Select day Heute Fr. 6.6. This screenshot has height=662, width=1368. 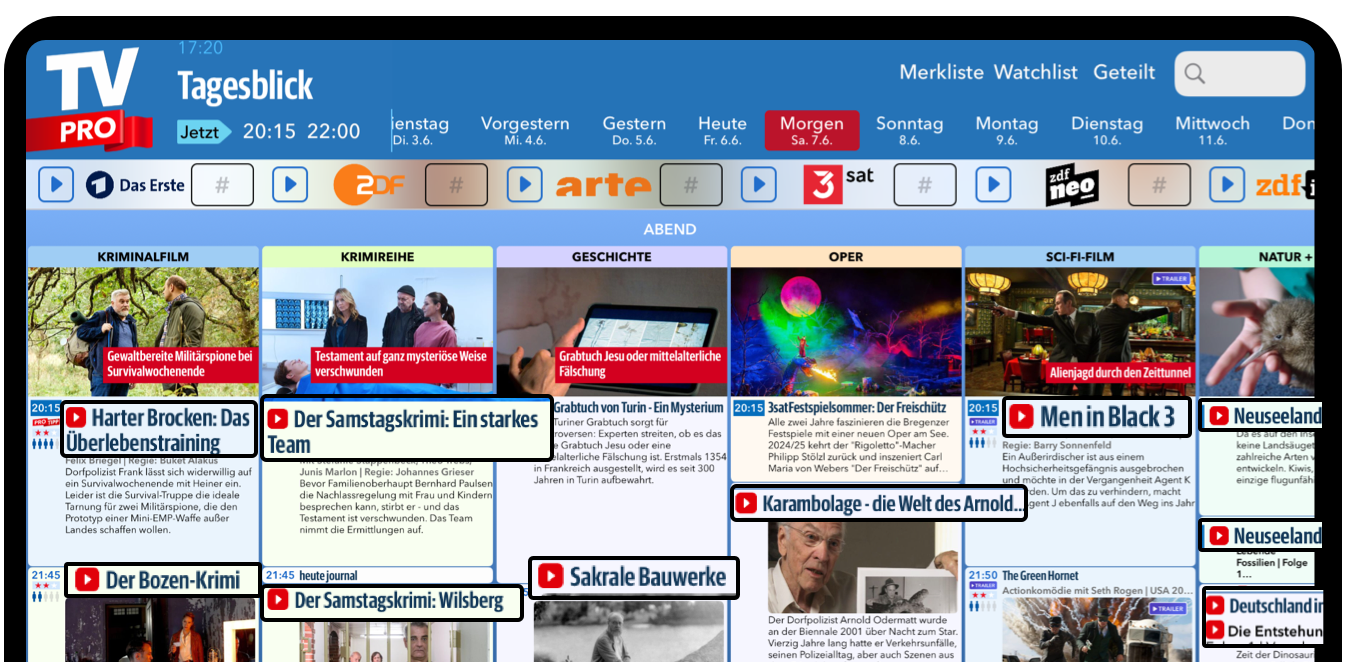[722, 130]
